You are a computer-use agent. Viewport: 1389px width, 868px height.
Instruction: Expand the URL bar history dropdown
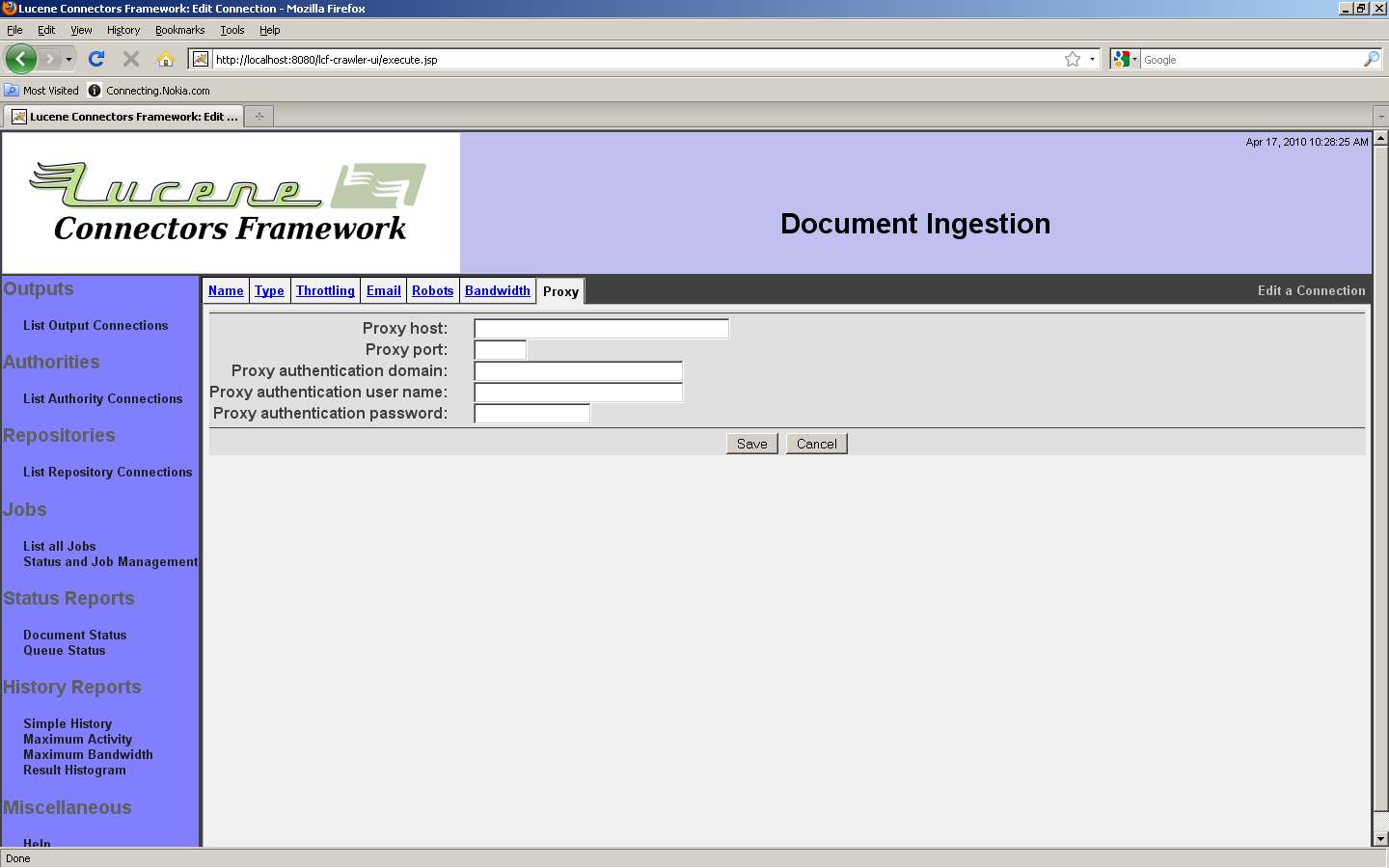coord(1092,59)
